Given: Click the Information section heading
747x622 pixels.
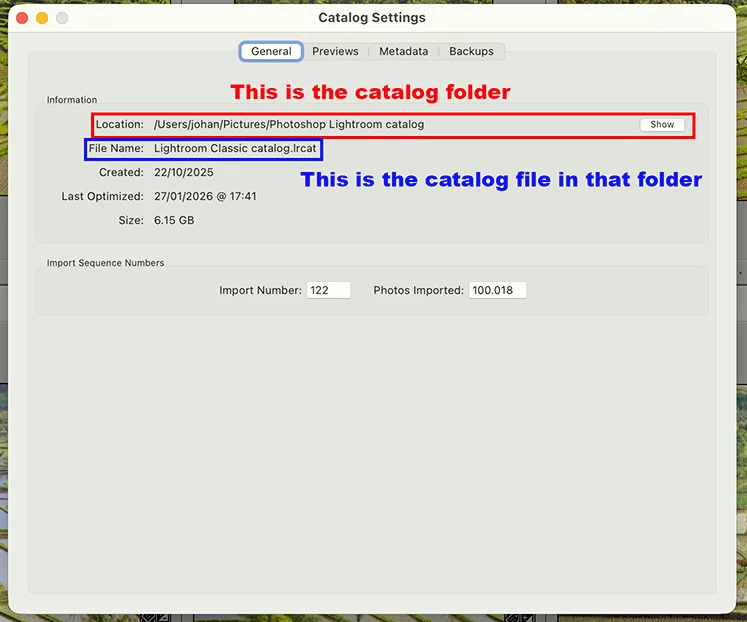Looking at the screenshot, I should 71,100.
